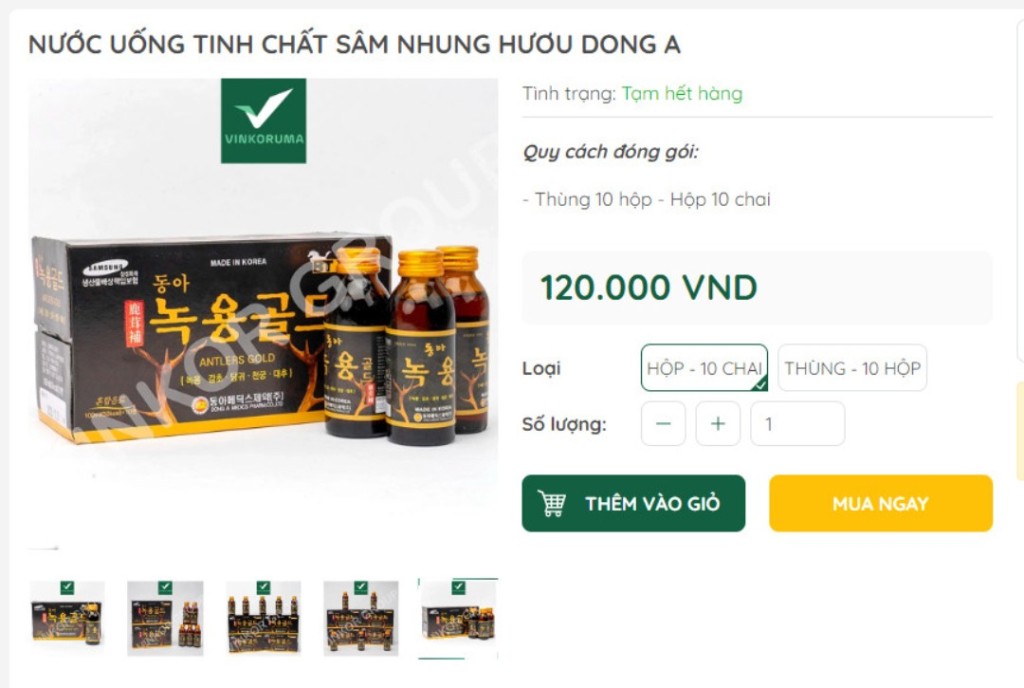Click the MUA NGAY button
Screen dimensions: 1024x688
click(881, 503)
